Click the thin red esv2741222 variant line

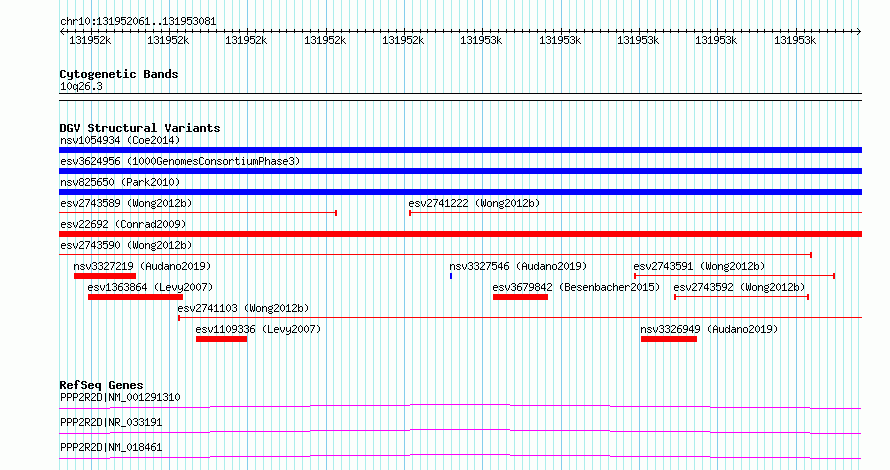tap(635, 213)
